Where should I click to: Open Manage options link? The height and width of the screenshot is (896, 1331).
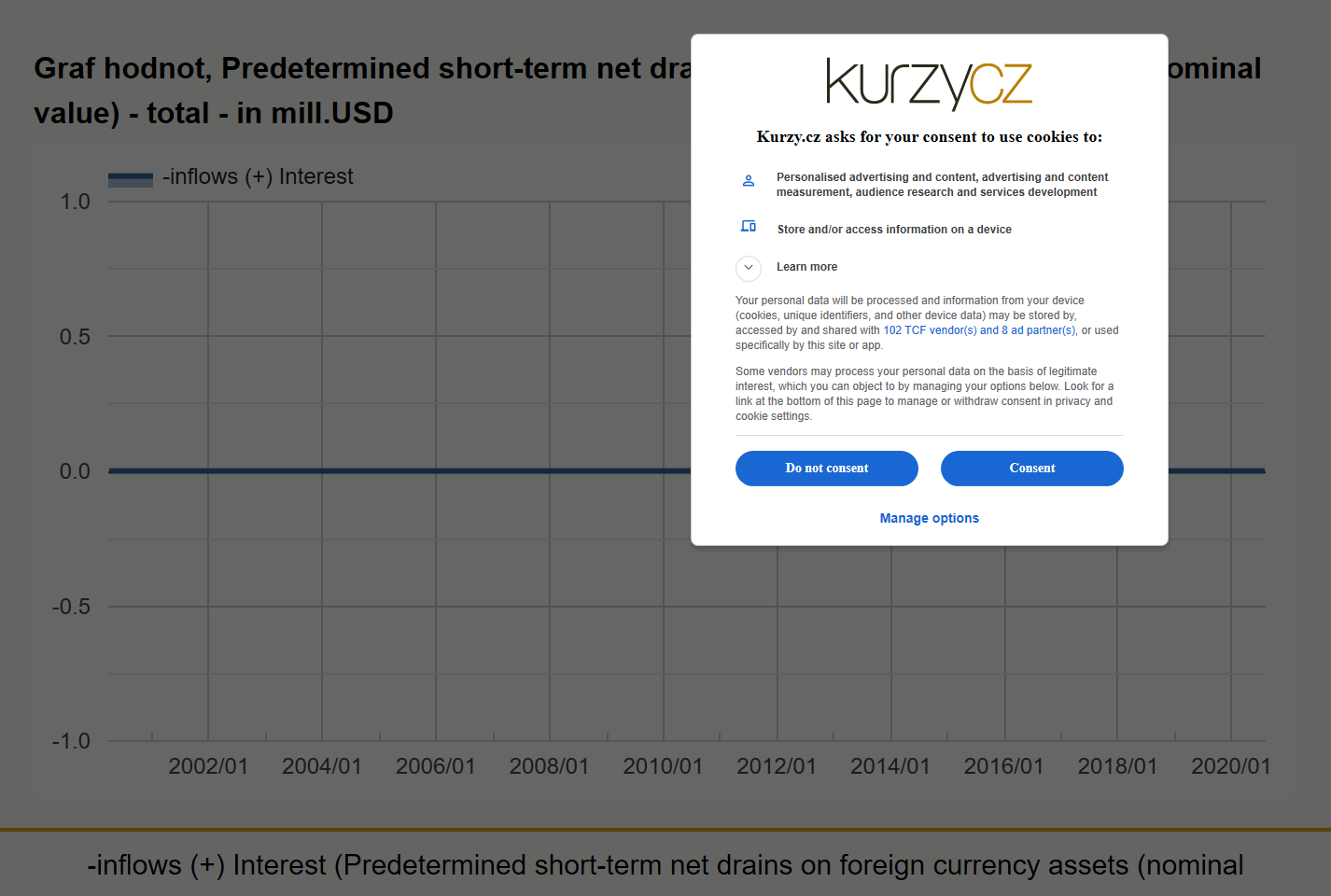[929, 518]
